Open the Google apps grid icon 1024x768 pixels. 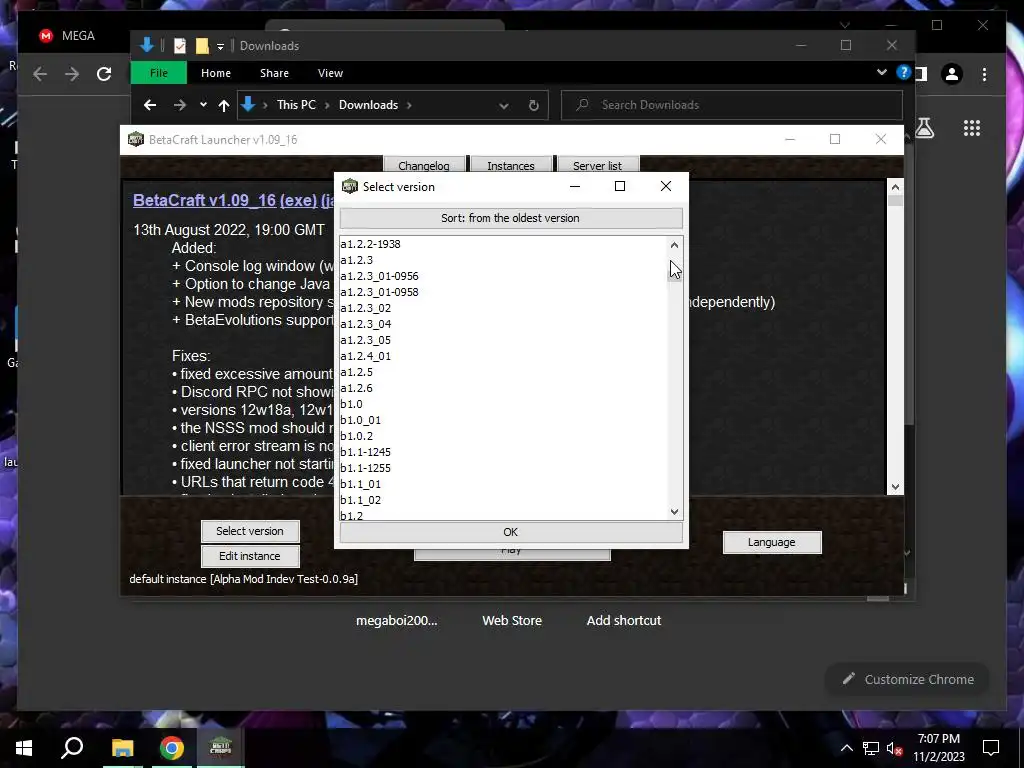(972, 128)
